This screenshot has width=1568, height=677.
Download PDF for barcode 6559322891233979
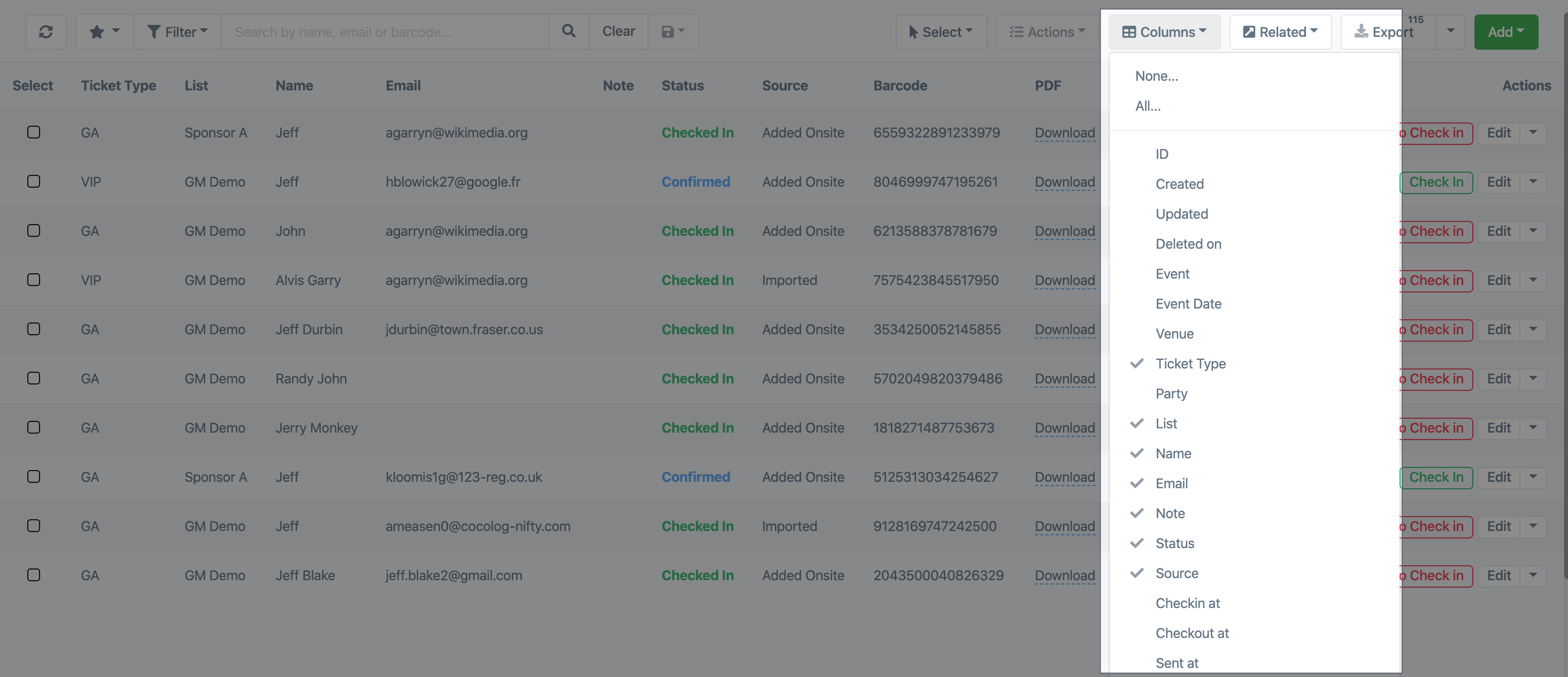tap(1065, 133)
